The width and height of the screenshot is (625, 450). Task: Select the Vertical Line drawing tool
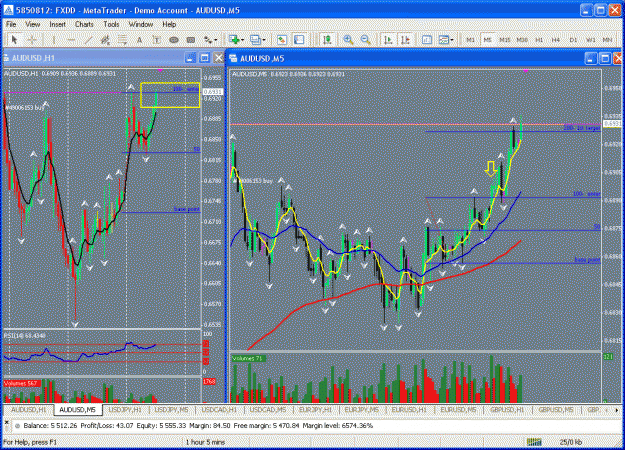(54, 40)
